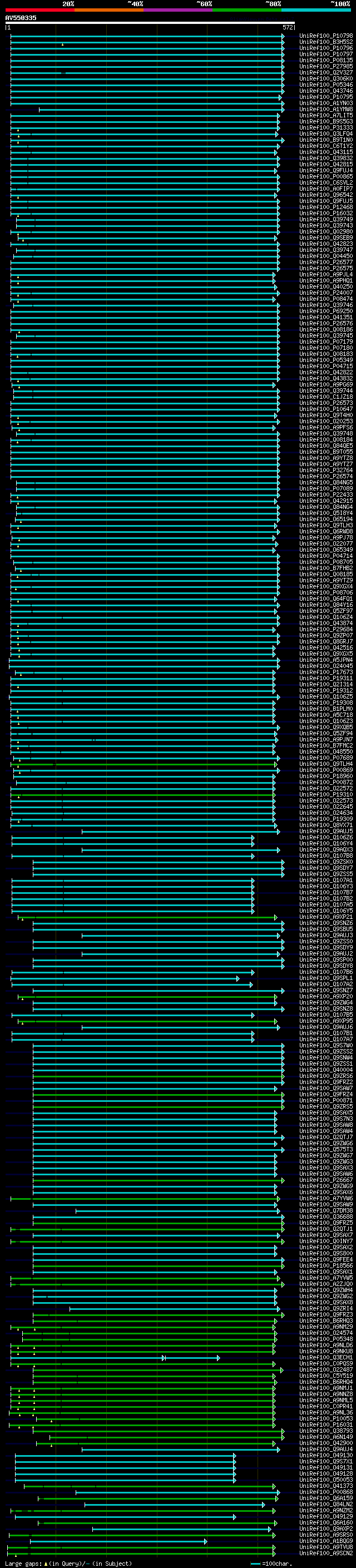Open hit UniRef100_P27985
Image resolution: width=356 pixels, height=1568 pixels.
[x=326, y=66]
